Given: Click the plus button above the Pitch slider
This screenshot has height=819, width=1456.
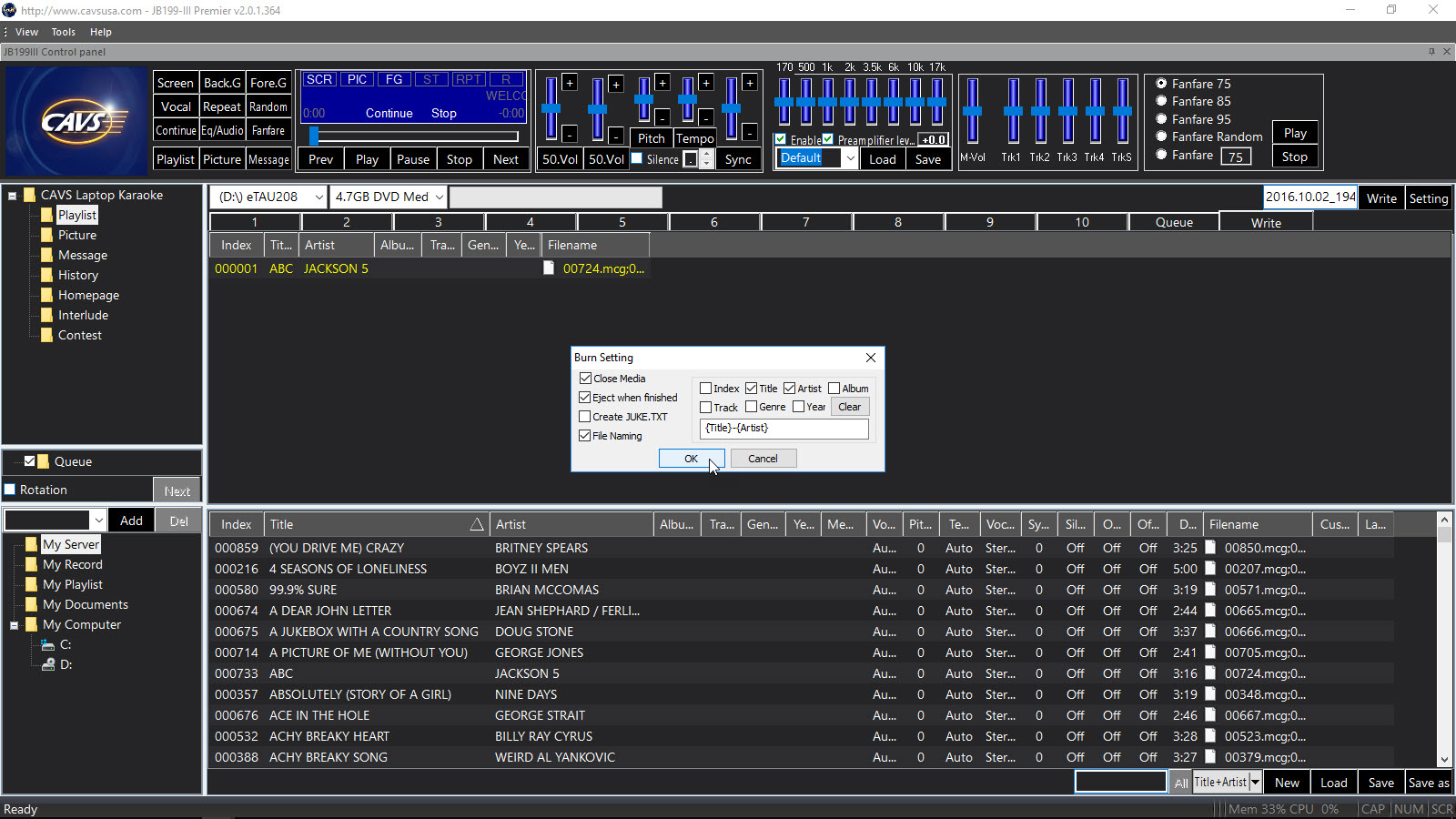Looking at the screenshot, I should point(662,83).
